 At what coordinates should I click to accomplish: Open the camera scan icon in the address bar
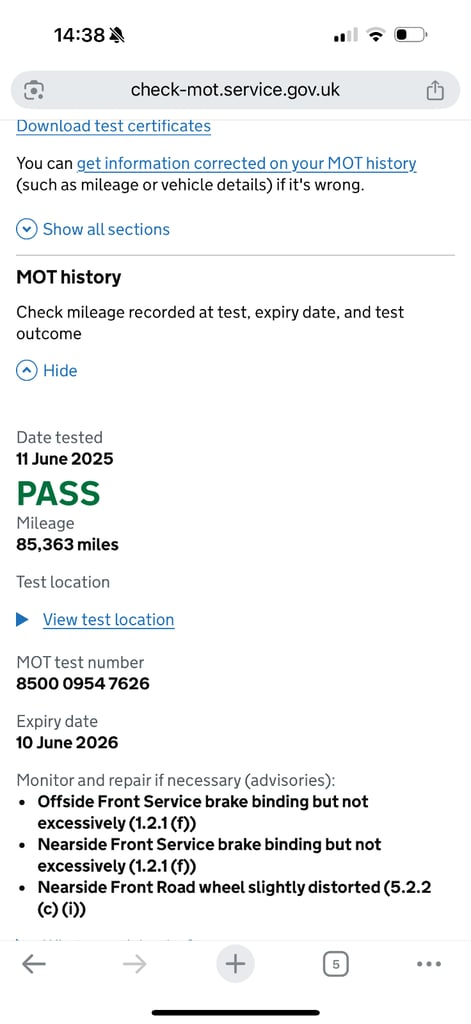[x=34, y=89]
